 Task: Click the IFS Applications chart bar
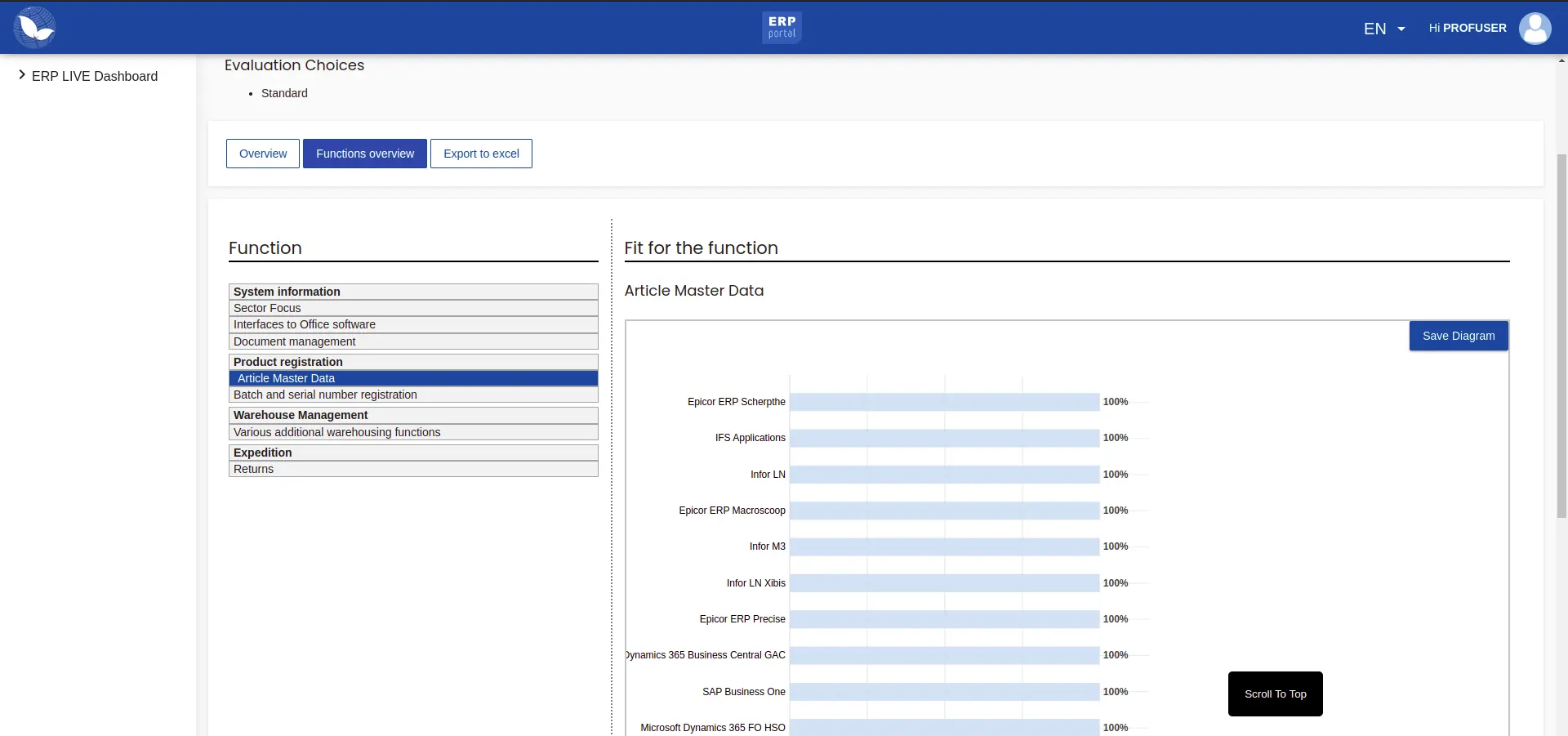944,438
